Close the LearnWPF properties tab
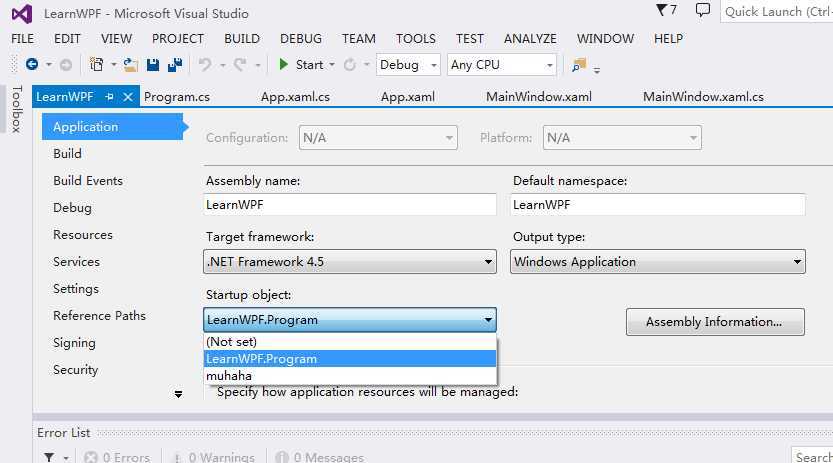This screenshot has width=833, height=463. [127, 97]
